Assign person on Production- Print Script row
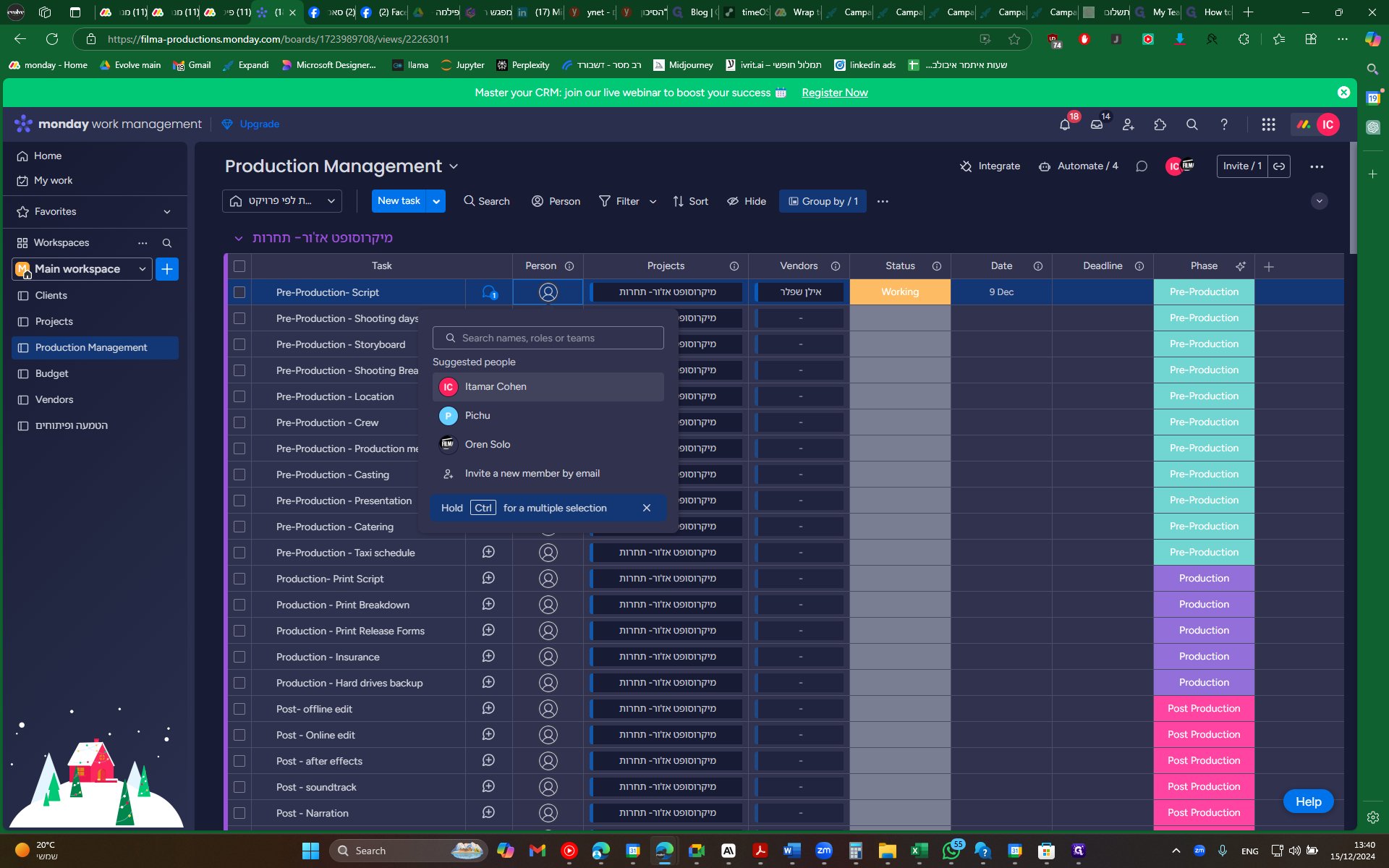Screen dimensions: 1389x868 pyautogui.click(x=548, y=579)
